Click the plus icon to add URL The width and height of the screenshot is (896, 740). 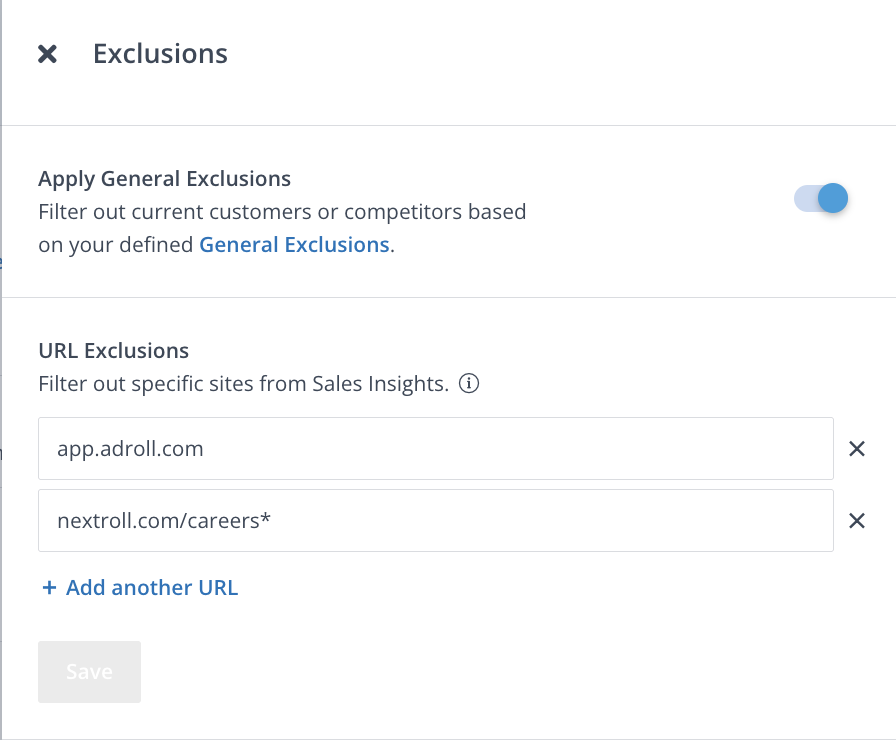point(49,588)
